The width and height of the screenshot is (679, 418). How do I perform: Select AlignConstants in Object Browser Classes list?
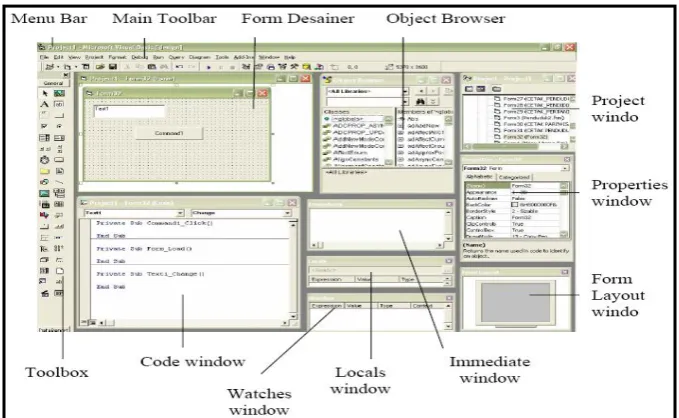[356, 159]
